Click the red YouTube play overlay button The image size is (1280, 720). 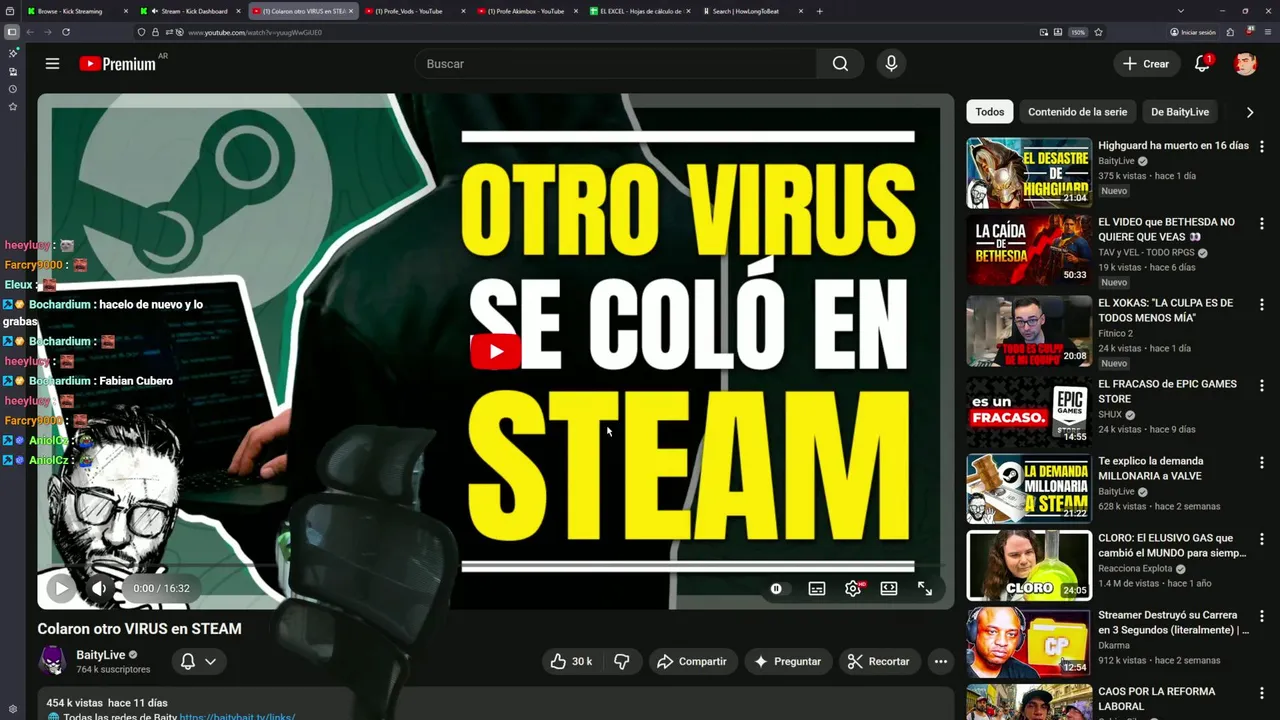coord(495,351)
